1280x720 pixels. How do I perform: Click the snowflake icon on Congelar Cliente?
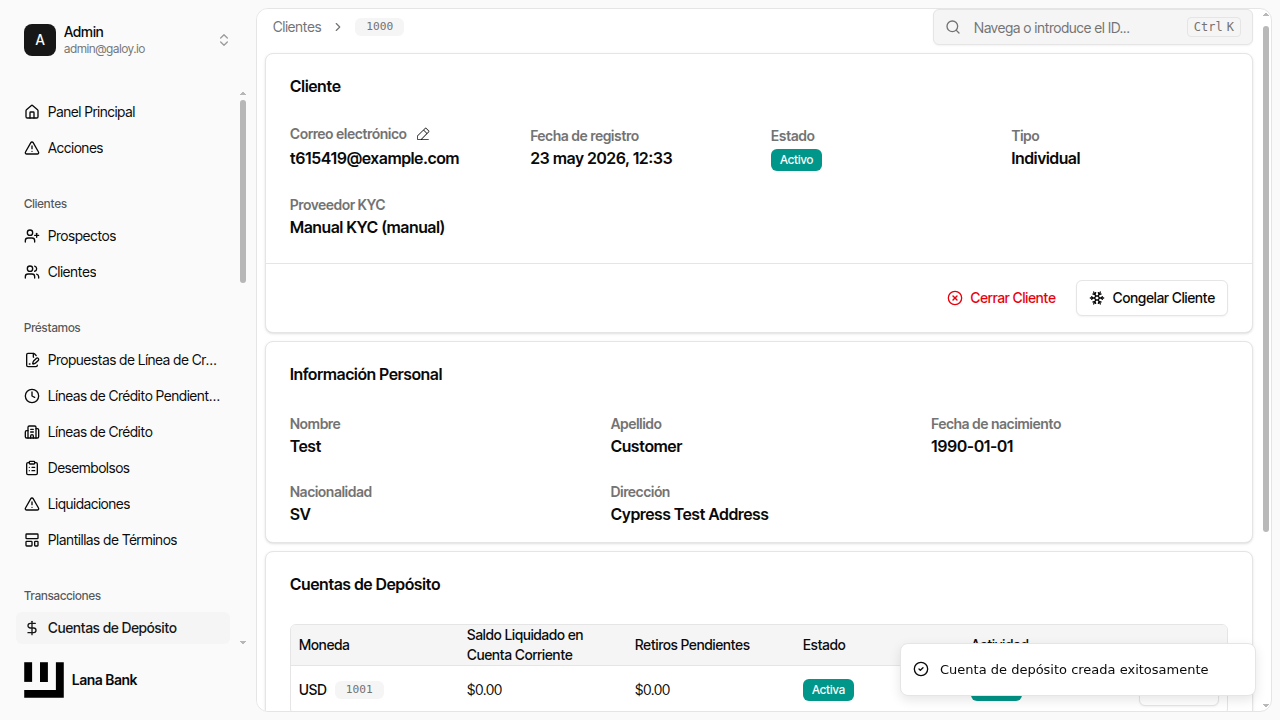pos(1097,298)
